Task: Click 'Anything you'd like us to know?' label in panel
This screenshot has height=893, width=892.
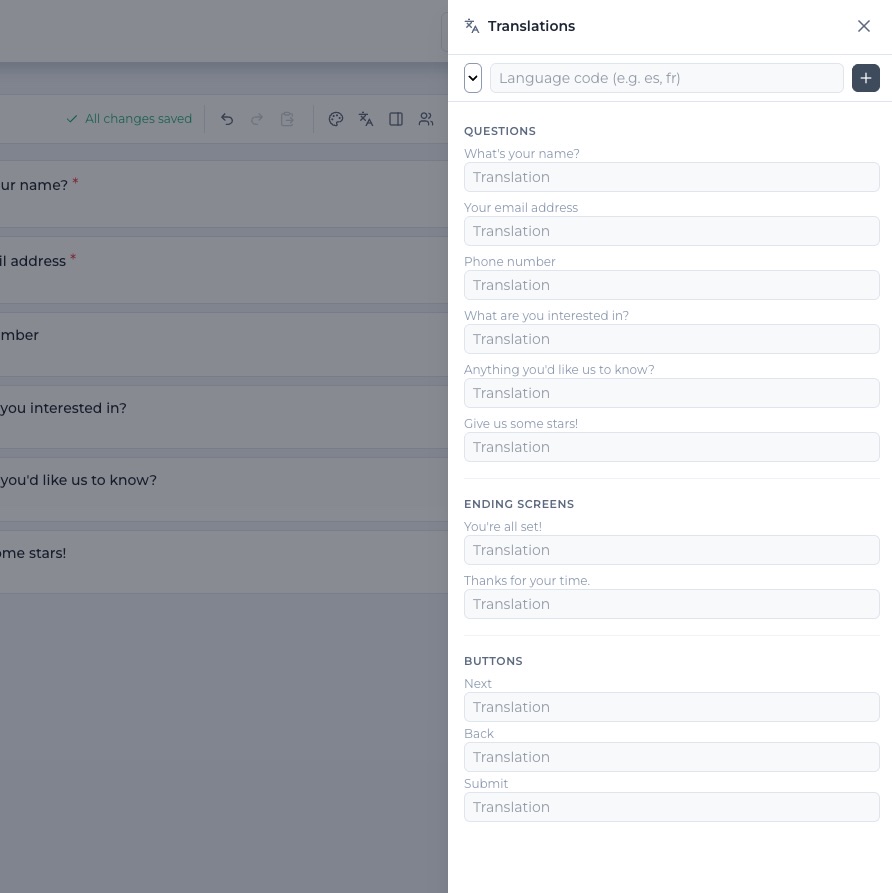Action: click(559, 370)
